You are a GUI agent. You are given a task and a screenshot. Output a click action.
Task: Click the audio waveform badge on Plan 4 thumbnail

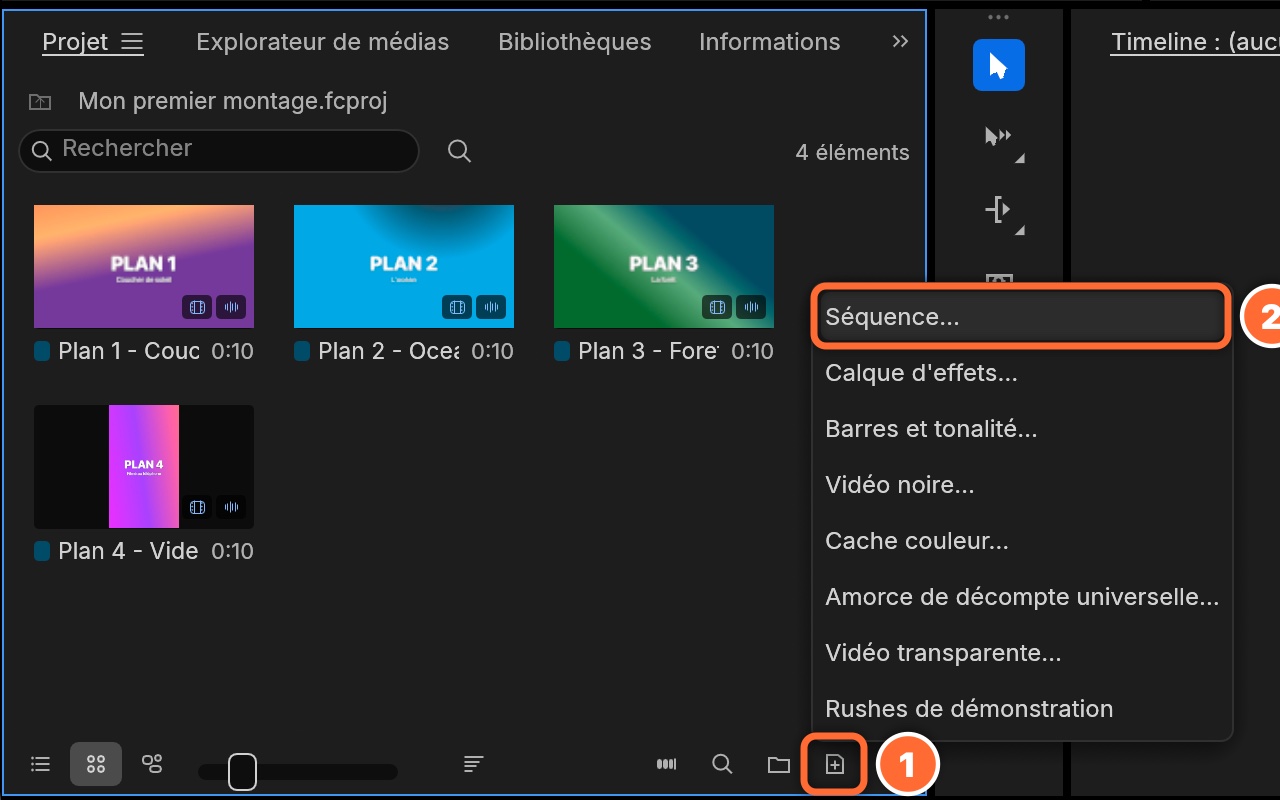coord(231,507)
